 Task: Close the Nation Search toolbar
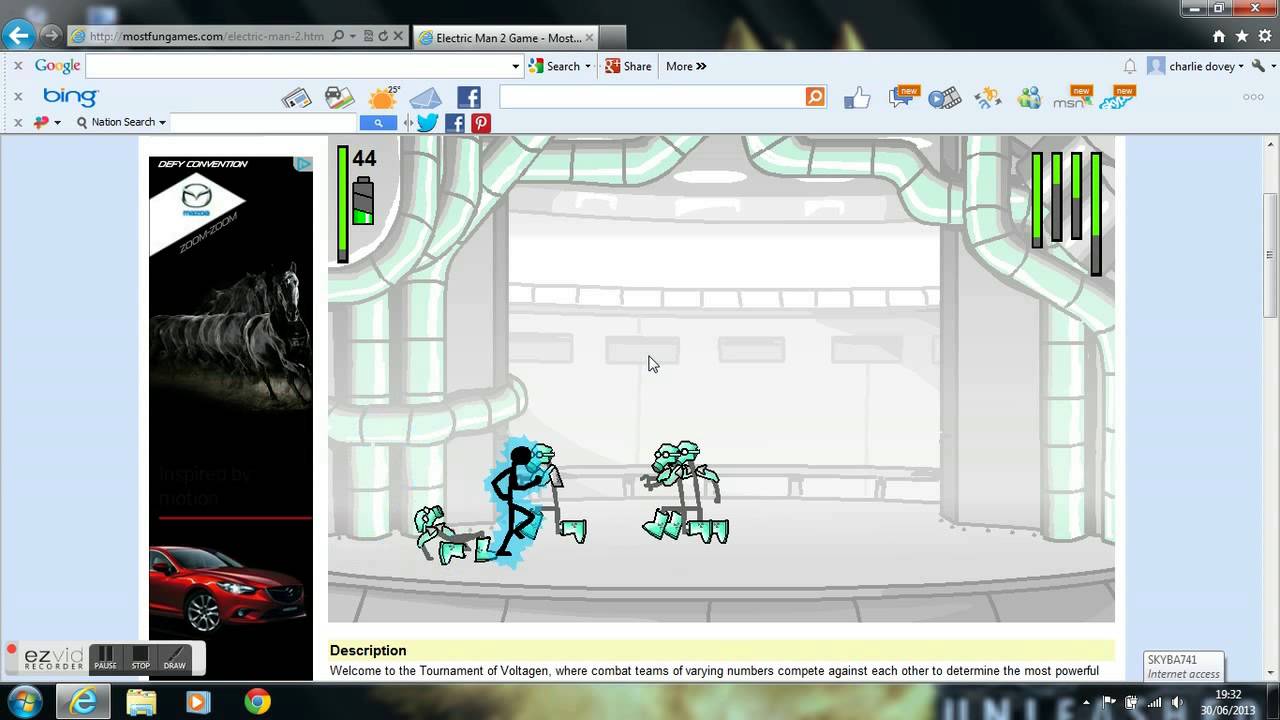point(18,122)
